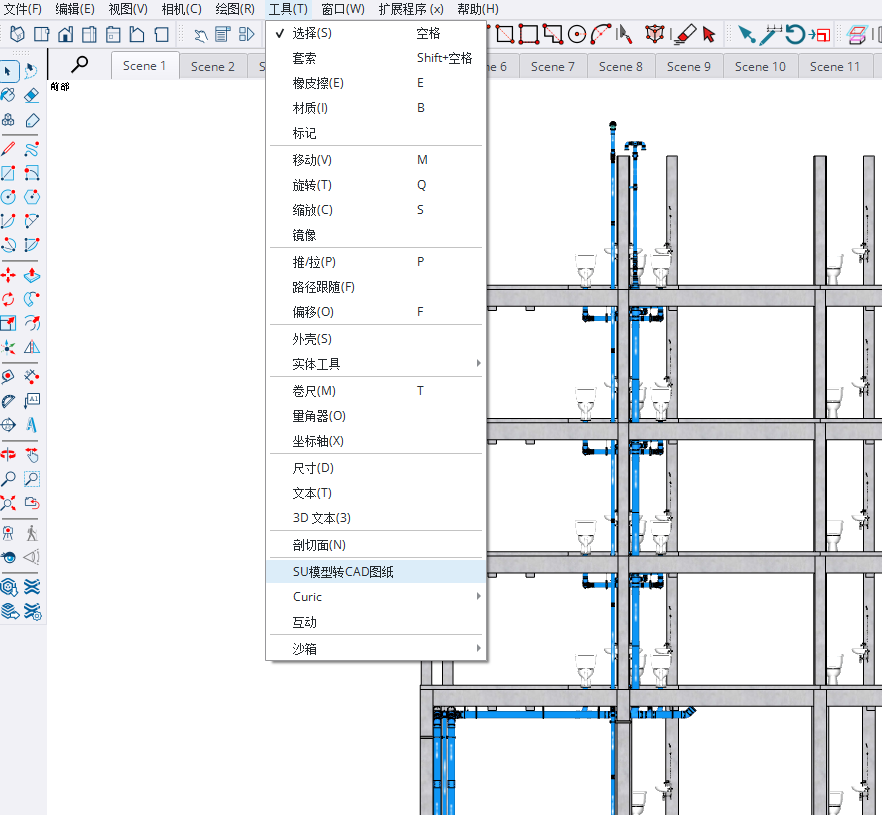The image size is (882, 815).
Task: Click the Zoom magnifier tool in left toolbar
Action: 9,479
